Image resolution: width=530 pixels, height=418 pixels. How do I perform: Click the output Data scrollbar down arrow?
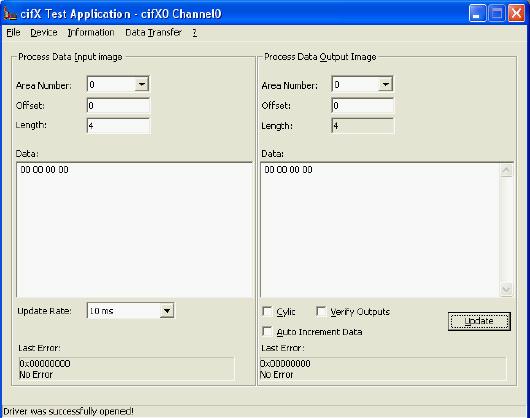[506, 290]
